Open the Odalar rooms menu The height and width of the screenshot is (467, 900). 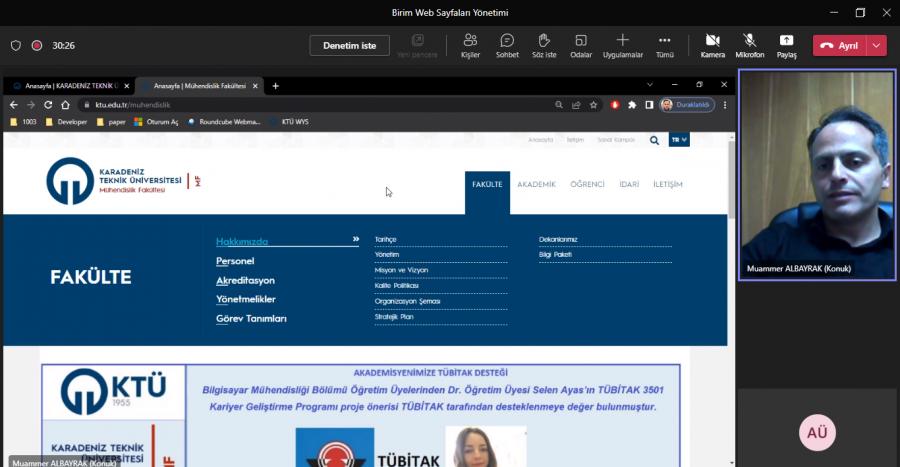click(x=581, y=46)
